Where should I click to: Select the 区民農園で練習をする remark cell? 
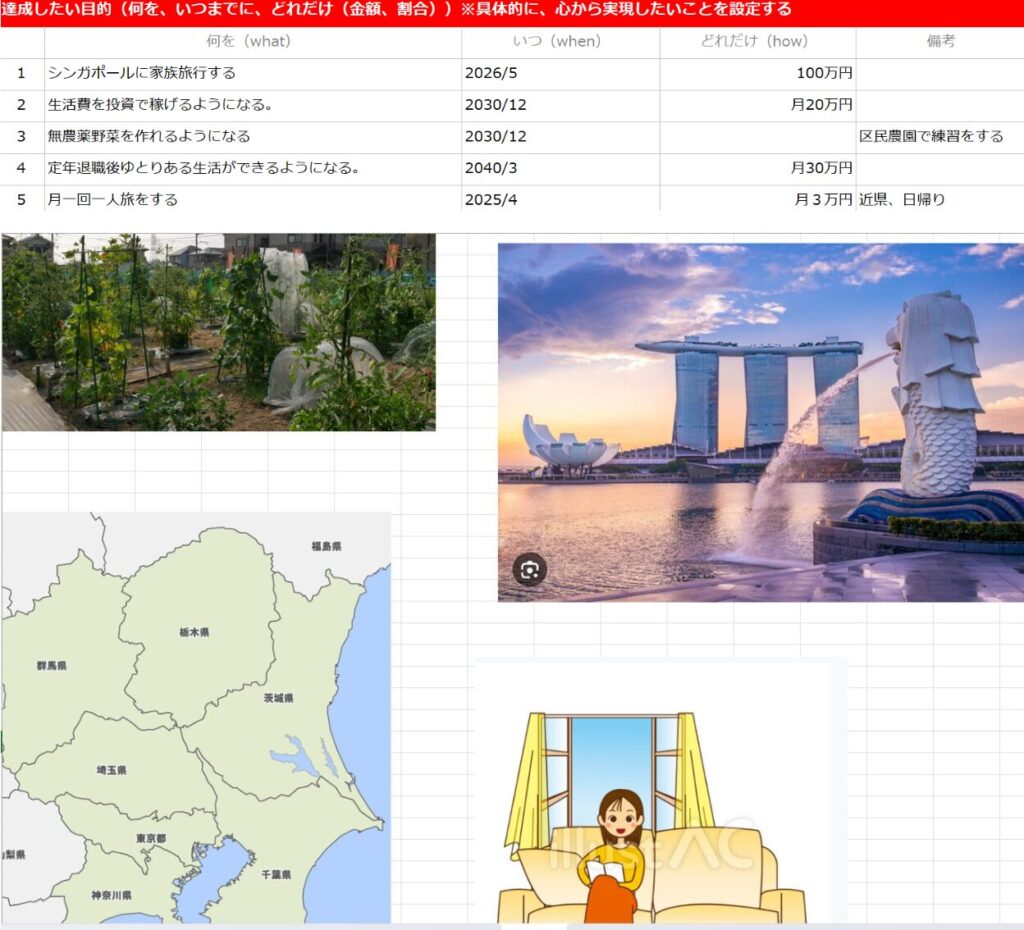click(939, 137)
